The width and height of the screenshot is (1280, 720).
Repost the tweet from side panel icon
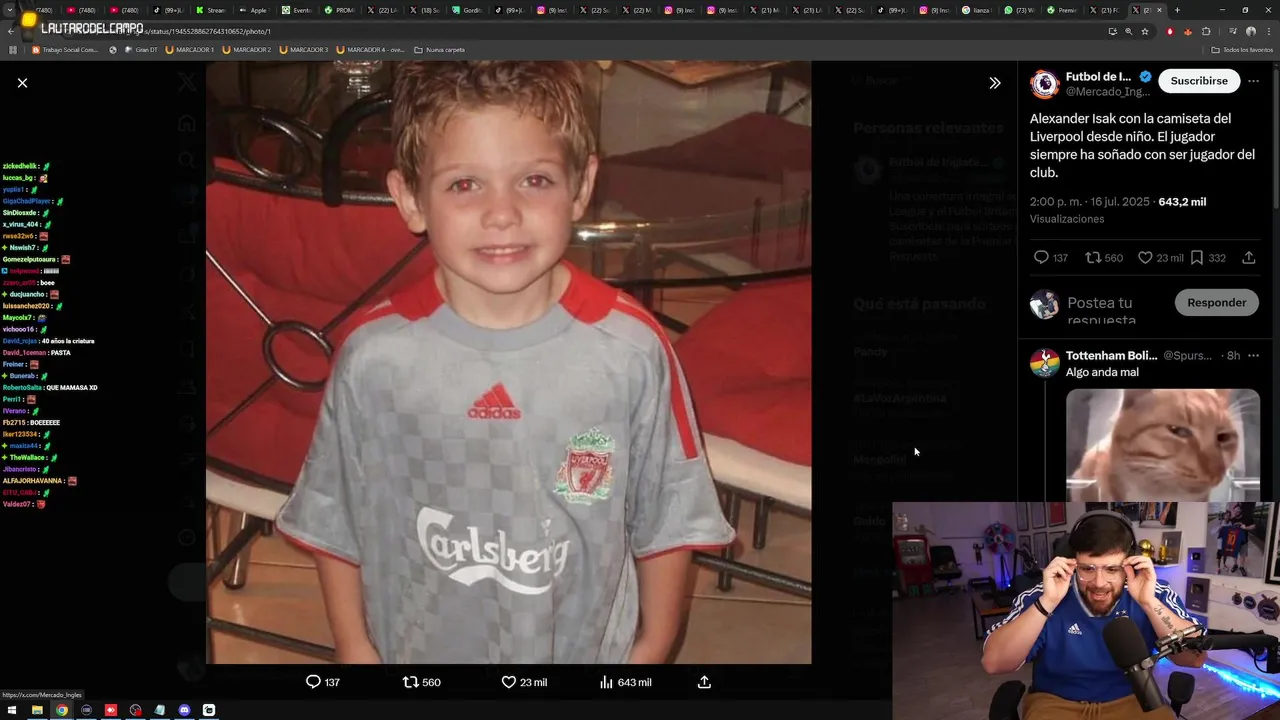1093,257
